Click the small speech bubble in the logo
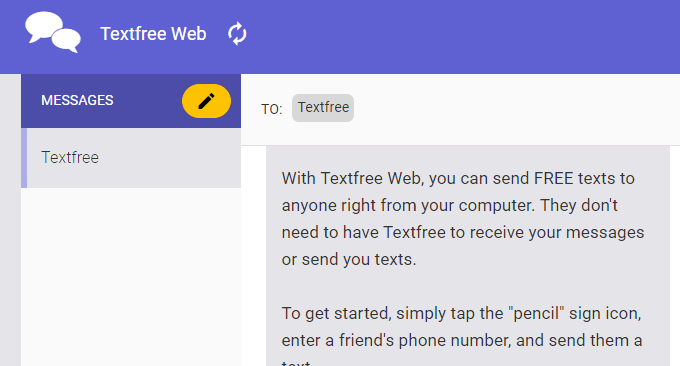 click(66, 40)
